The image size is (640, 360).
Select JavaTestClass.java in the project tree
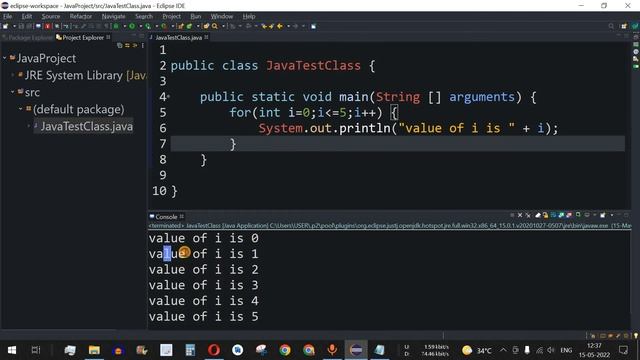click(x=87, y=126)
